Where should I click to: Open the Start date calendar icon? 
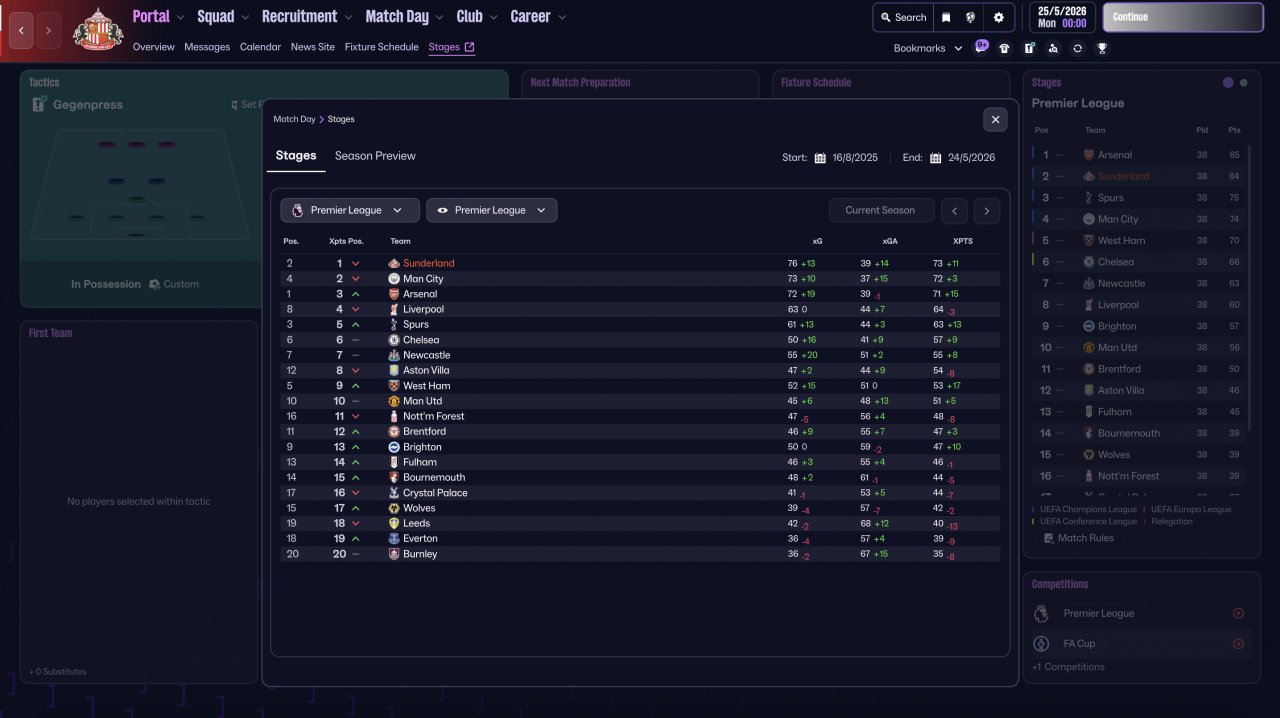click(x=820, y=158)
